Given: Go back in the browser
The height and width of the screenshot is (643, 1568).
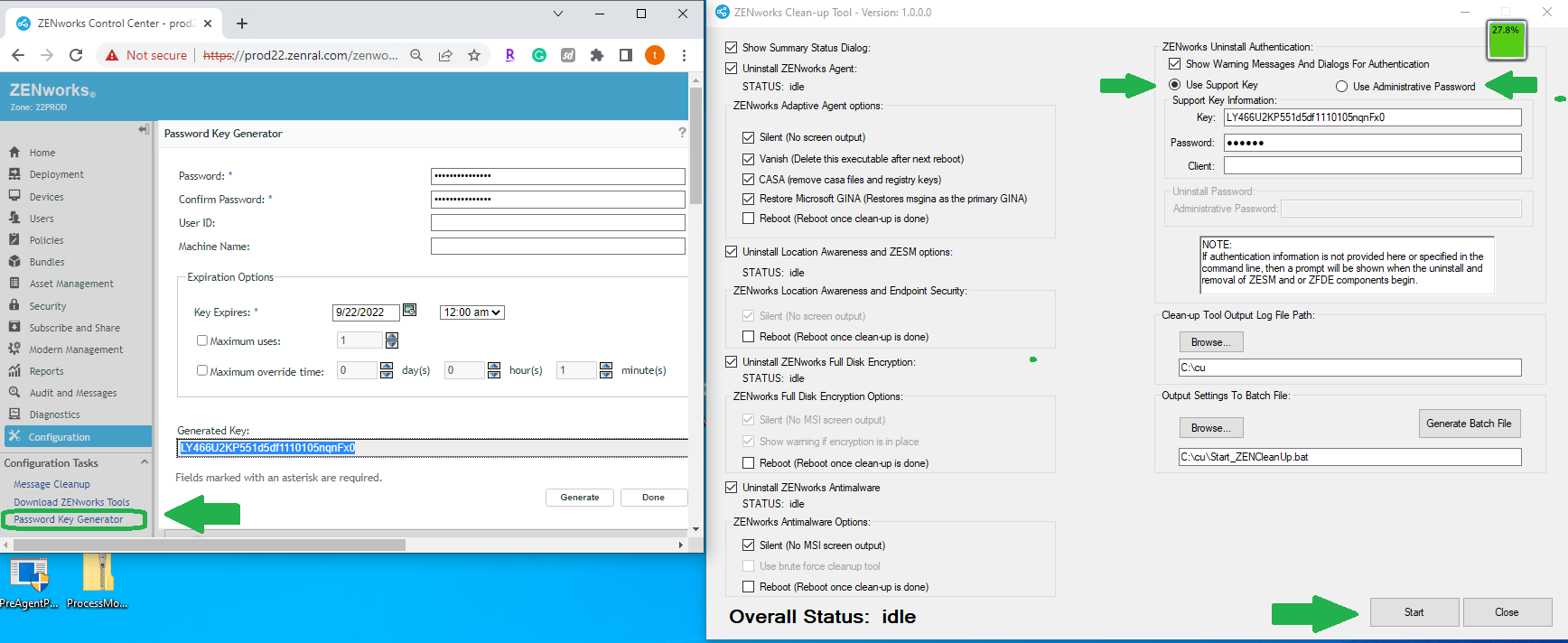Looking at the screenshot, I should click(18, 55).
